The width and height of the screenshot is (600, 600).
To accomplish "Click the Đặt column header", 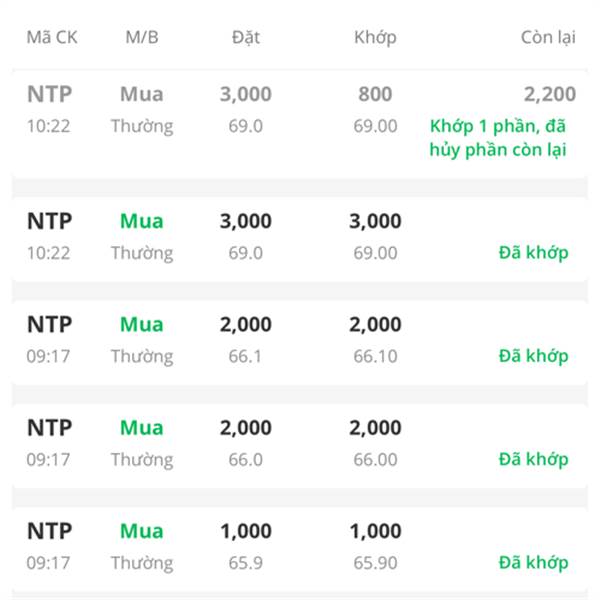I will pyautogui.click(x=245, y=37).
